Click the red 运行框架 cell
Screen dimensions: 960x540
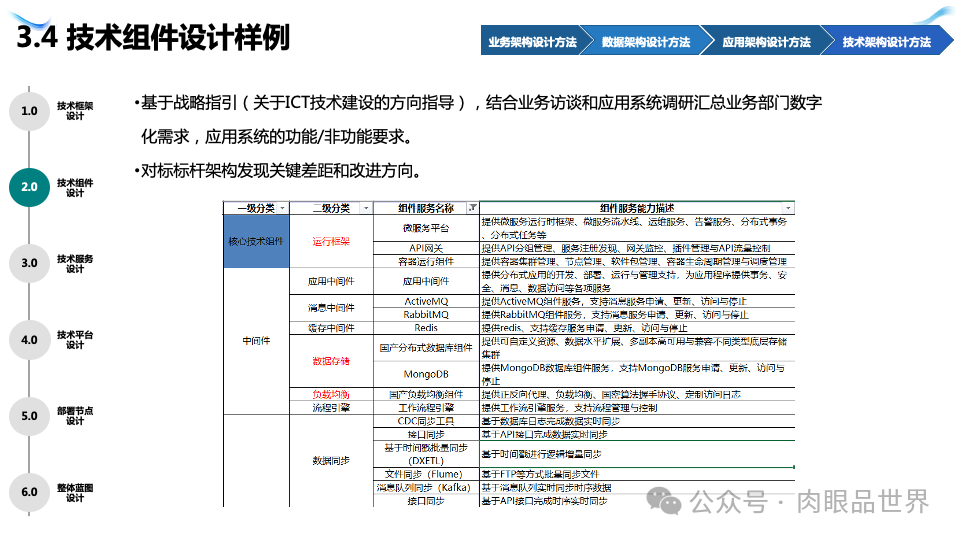coord(331,241)
